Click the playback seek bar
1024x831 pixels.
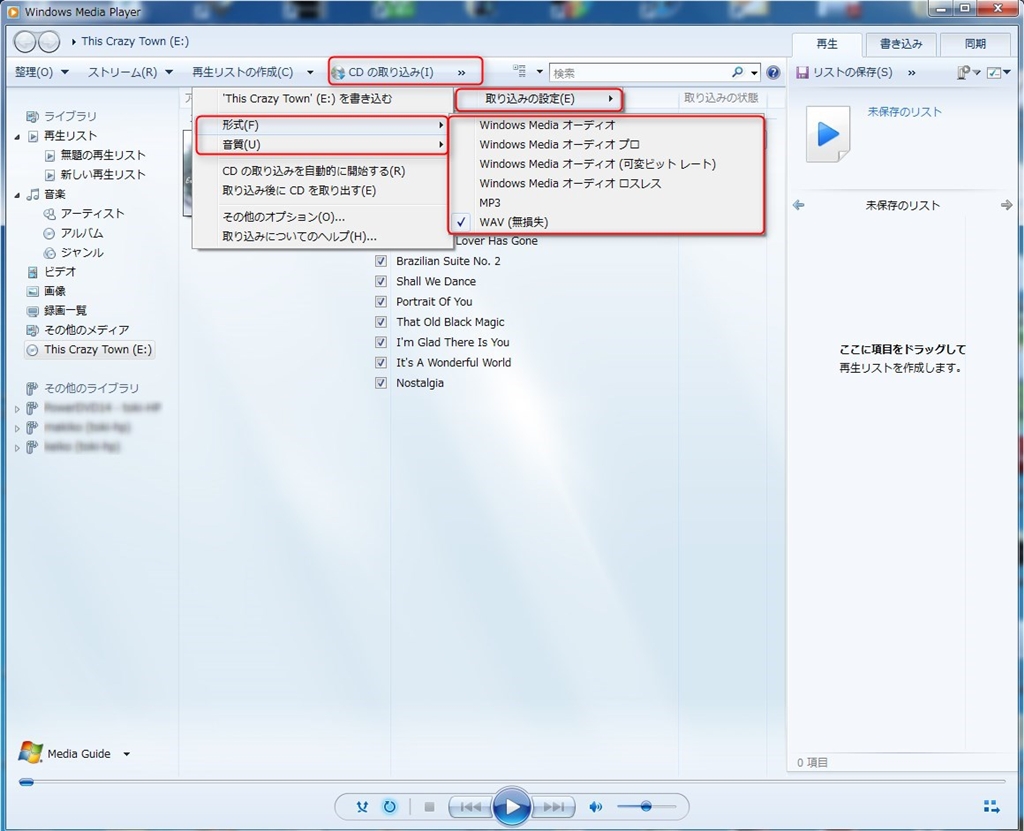[512, 781]
